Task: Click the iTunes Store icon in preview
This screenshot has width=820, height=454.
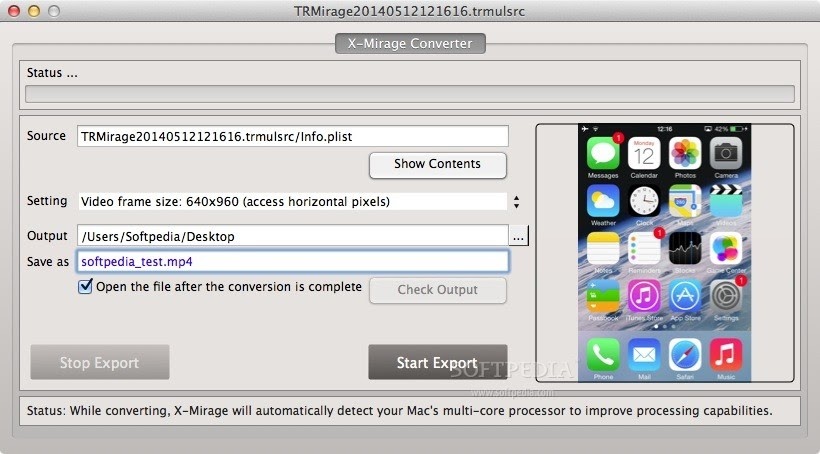Action: coord(644,296)
